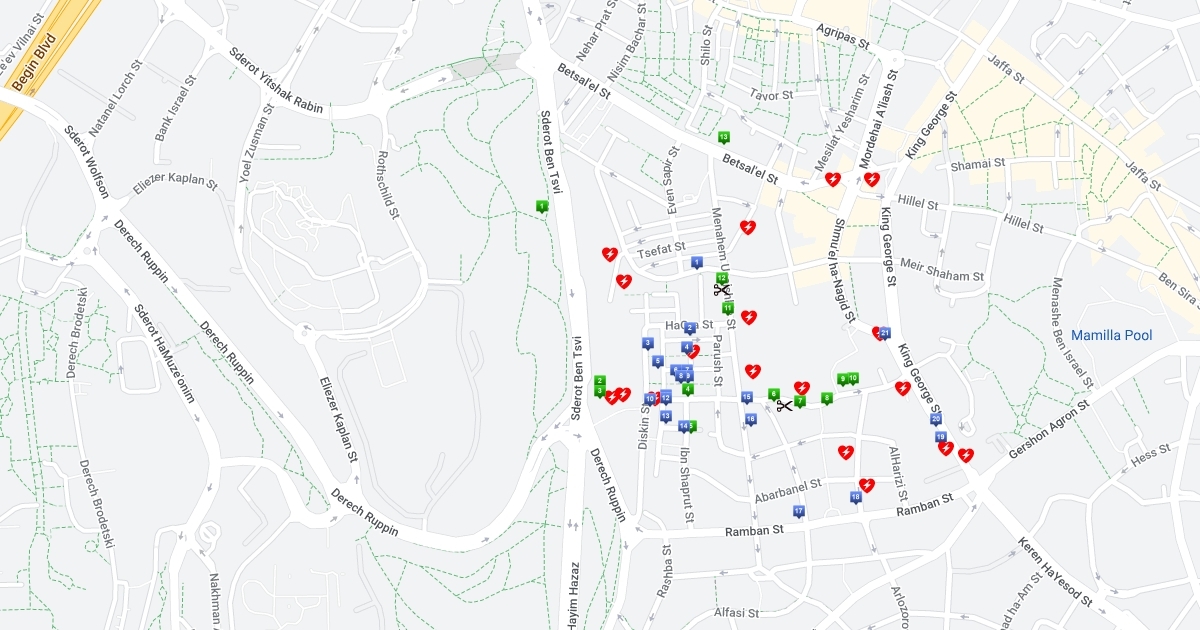Screen dimensions: 1200x630
Task: Click AED heart marker above green marker 7
Action: coord(802,388)
